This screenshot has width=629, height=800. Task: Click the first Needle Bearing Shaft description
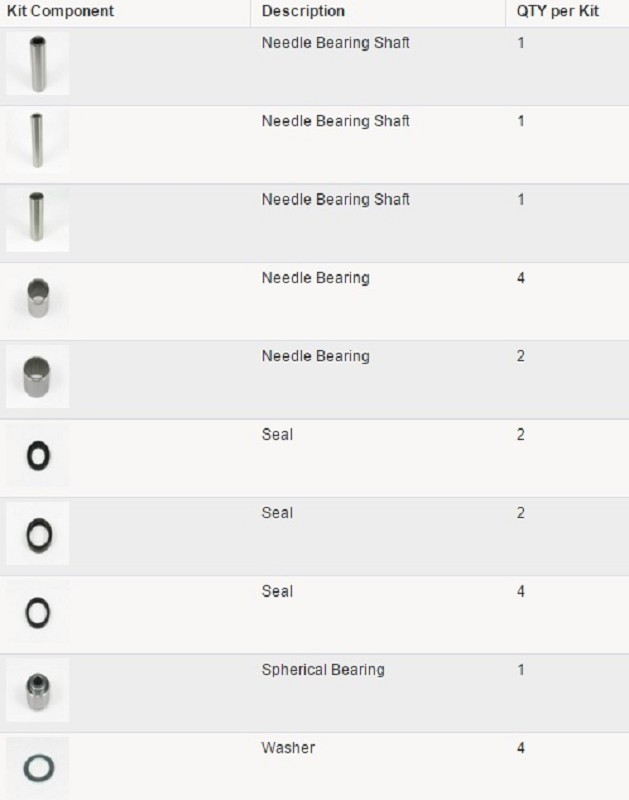(x=335, y=43)
